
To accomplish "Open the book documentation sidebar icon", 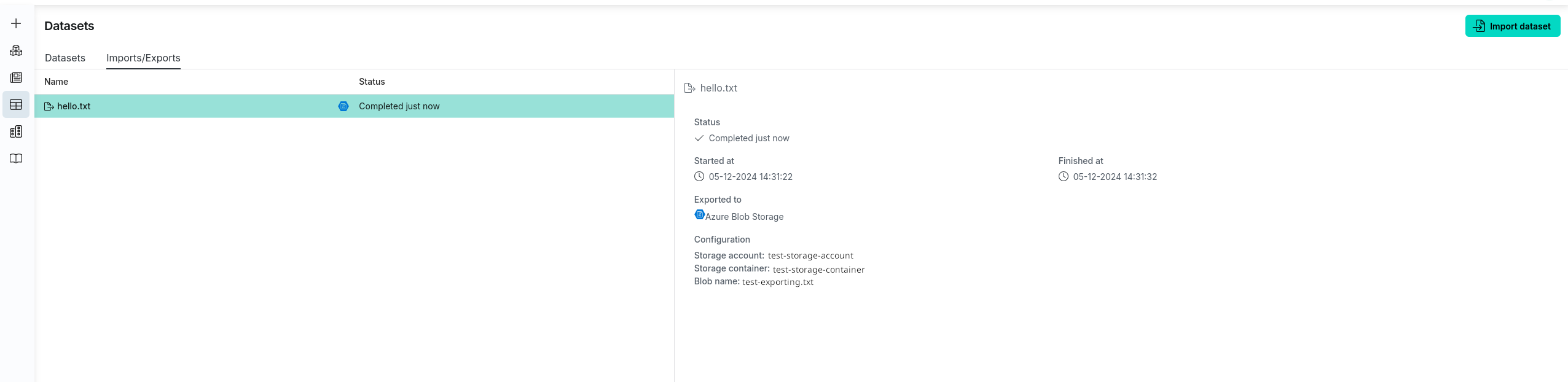I will click(16, 158).
